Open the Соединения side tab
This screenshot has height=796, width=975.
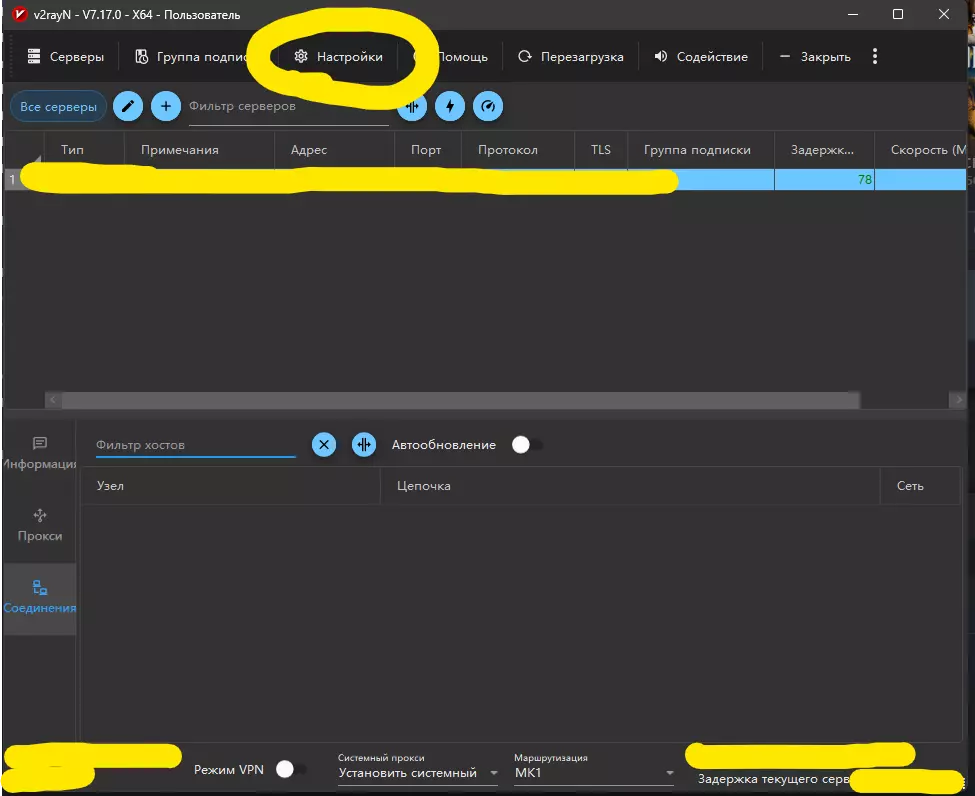coord(40,598)
